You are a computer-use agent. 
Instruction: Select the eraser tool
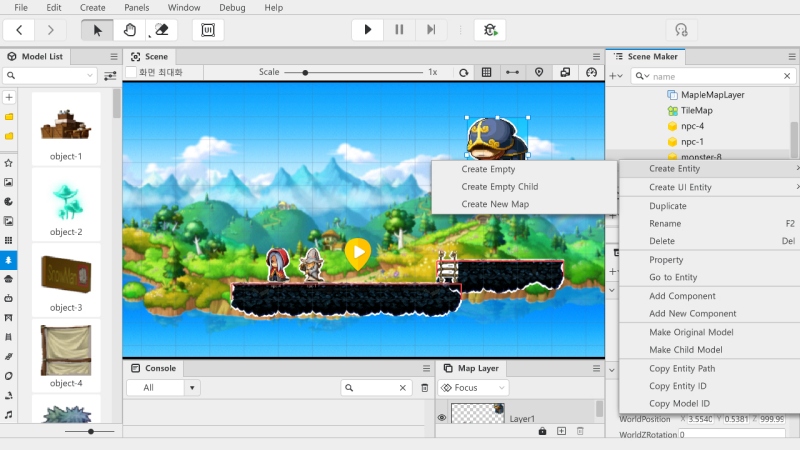(163, 30)
